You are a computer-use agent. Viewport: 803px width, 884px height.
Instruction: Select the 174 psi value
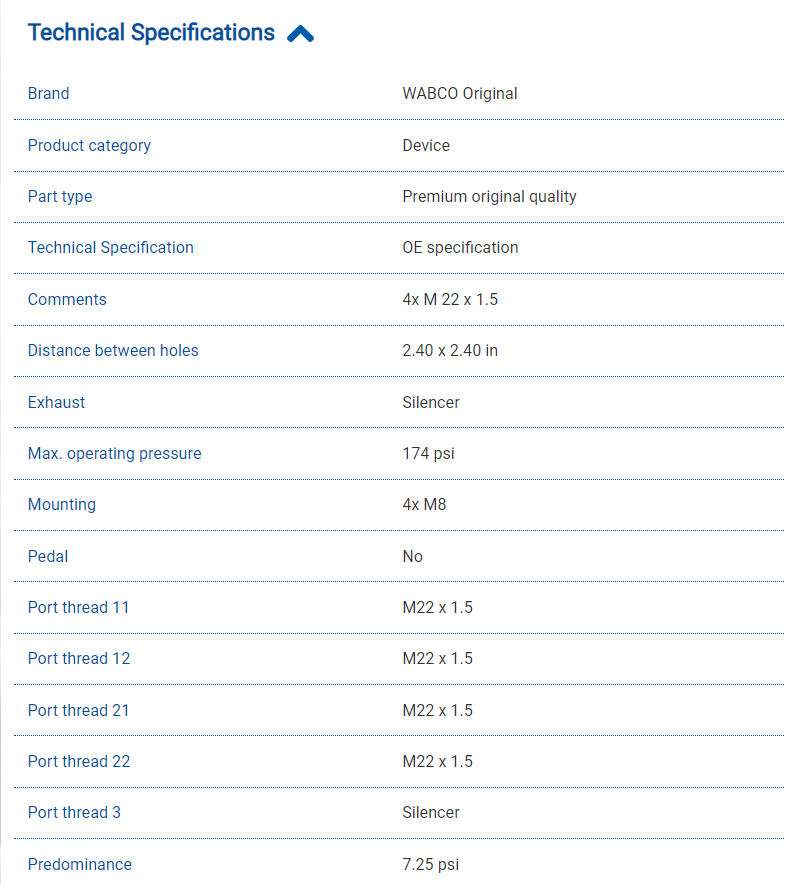[x=428, y=454]
